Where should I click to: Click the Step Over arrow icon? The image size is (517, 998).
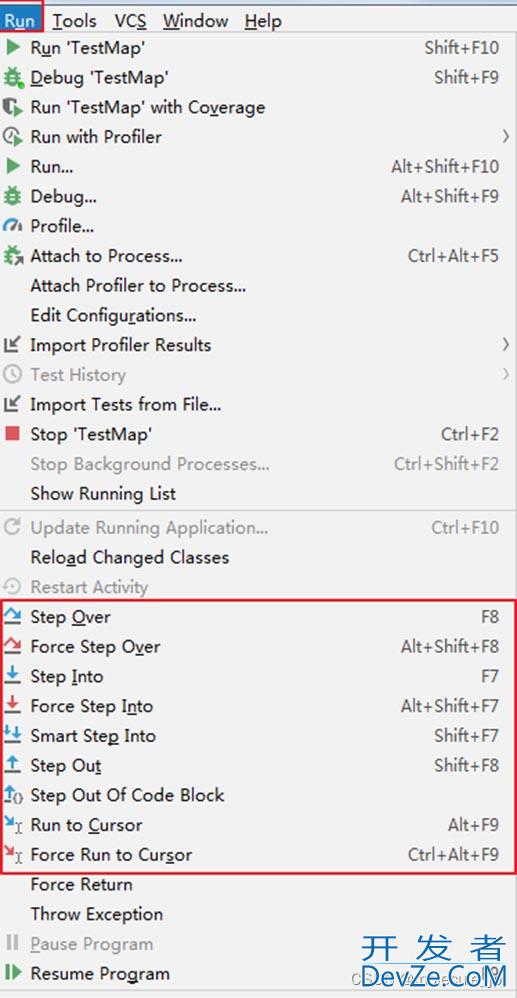[x=13, y=616]
